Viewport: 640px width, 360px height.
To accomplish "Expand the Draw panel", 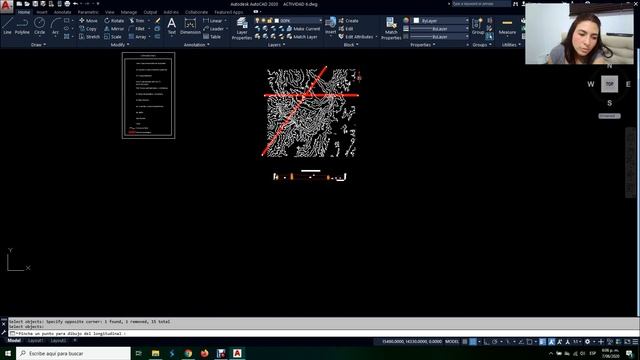I will pos(38,45).
